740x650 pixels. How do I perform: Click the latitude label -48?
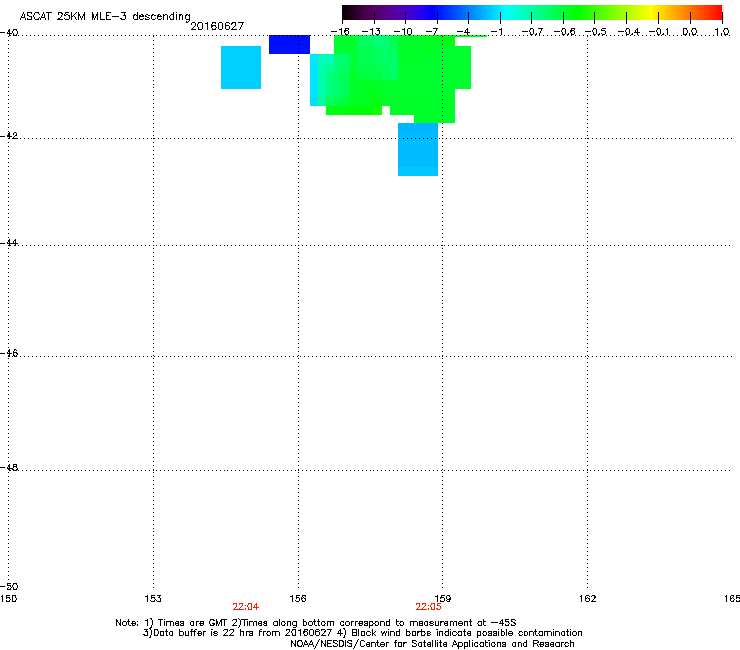point(9,468)
